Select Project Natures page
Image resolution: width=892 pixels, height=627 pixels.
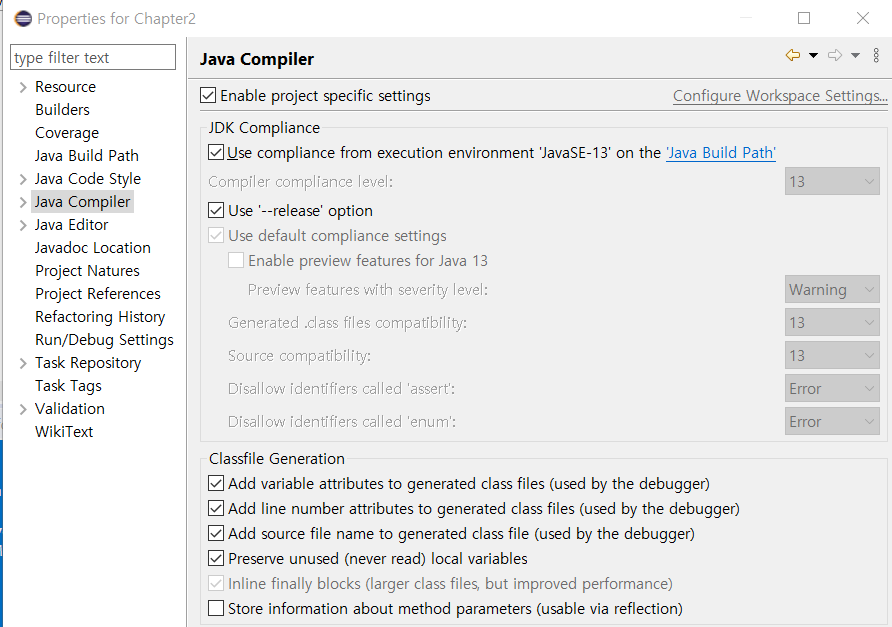[87, 271]
